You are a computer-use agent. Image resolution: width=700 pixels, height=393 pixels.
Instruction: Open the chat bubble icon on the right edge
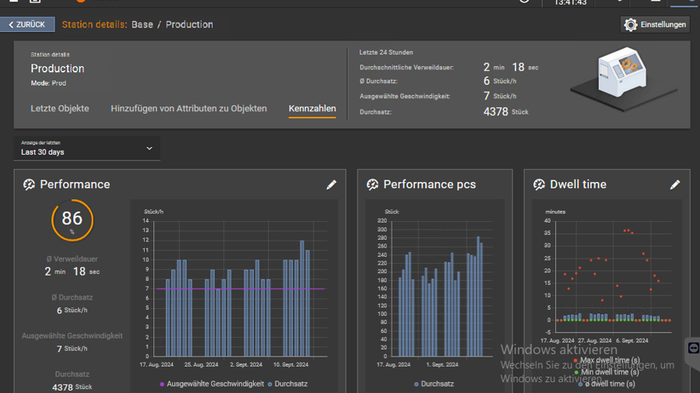tap(693, 348)
